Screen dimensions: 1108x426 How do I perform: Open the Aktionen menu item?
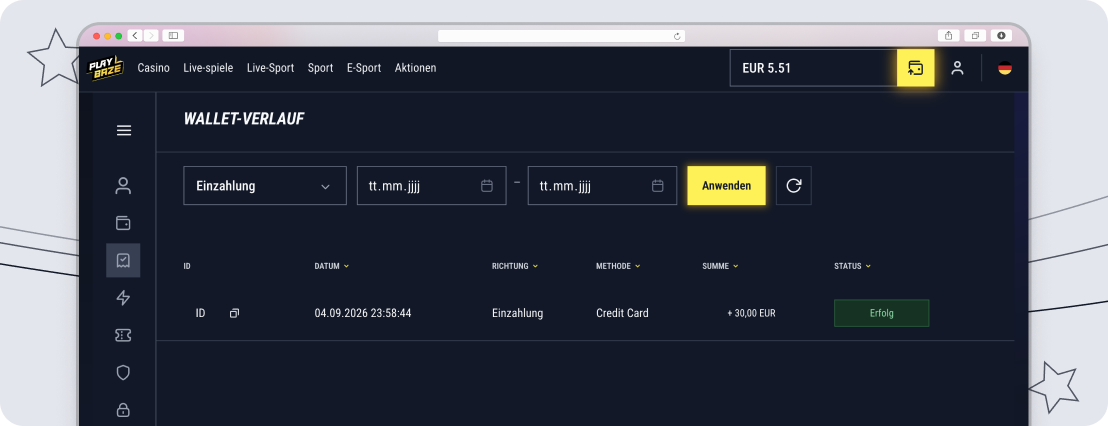point(416,68)
